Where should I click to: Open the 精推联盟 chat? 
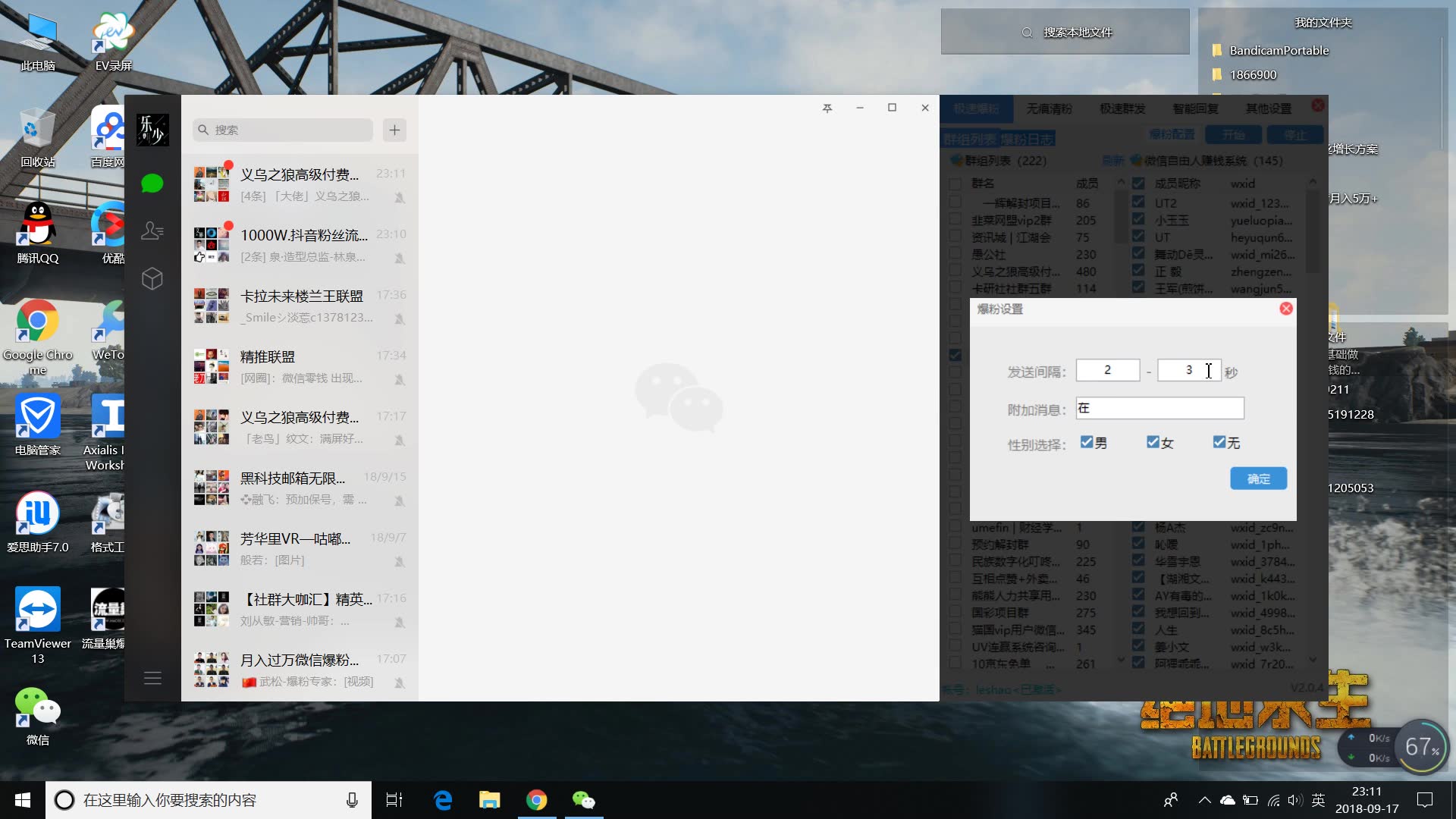(x=300, y=367)
